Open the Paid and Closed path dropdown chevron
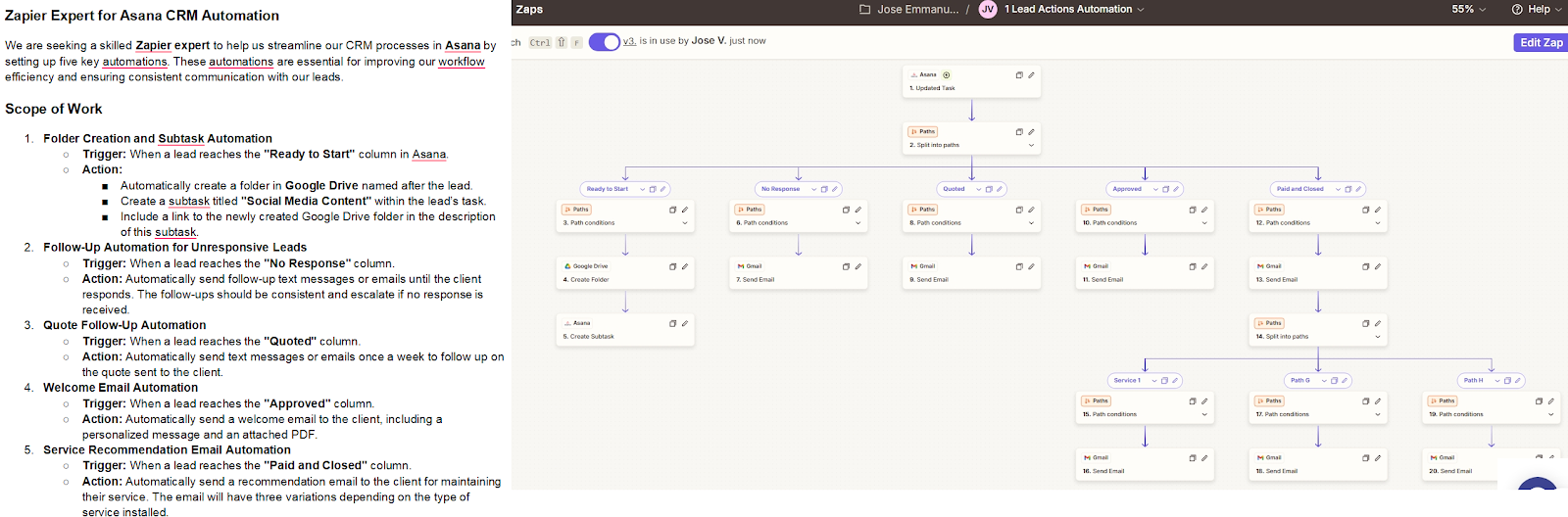1568x517 pixels. tap(1338, 189)
